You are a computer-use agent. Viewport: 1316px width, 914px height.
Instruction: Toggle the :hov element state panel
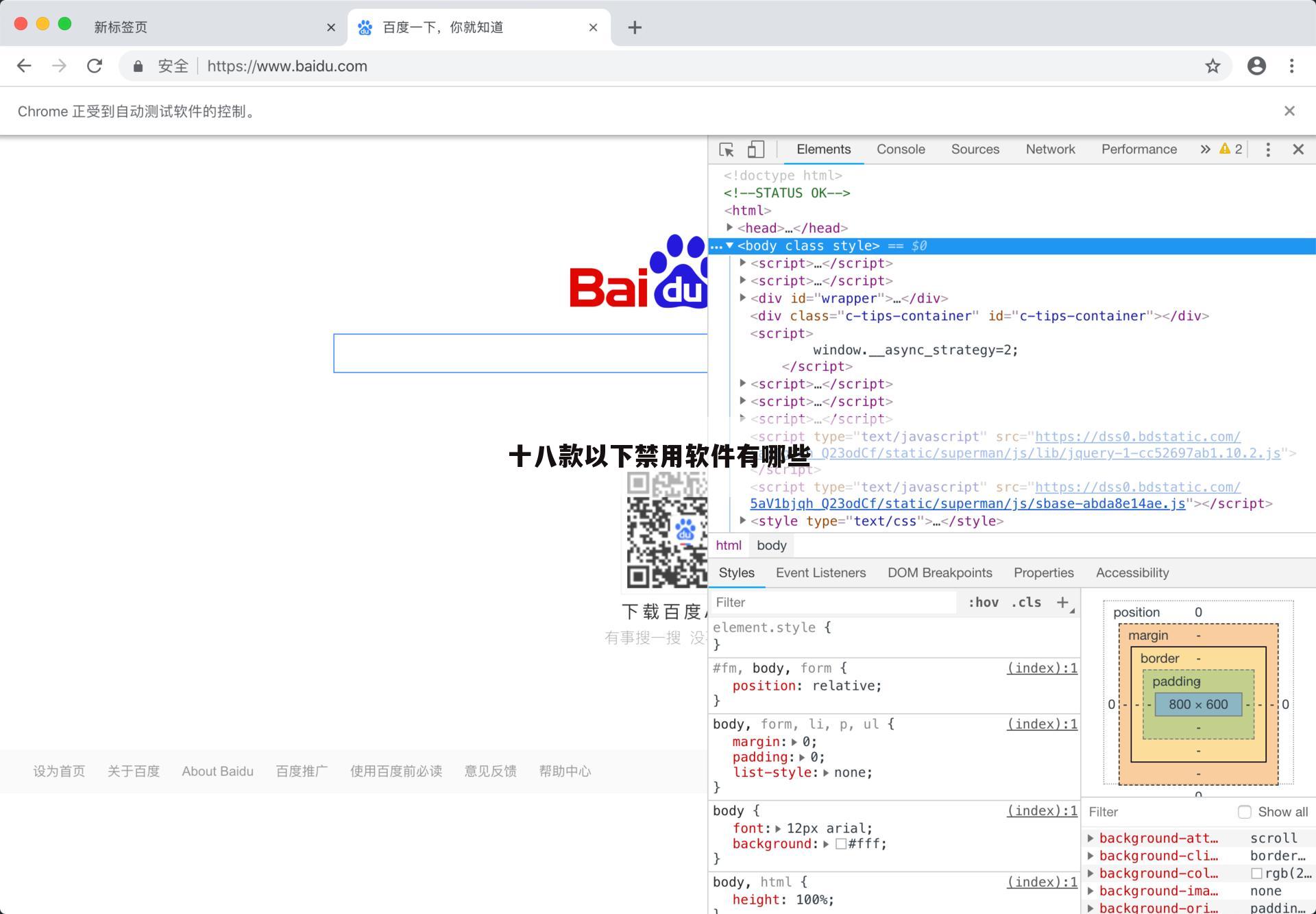983,602
